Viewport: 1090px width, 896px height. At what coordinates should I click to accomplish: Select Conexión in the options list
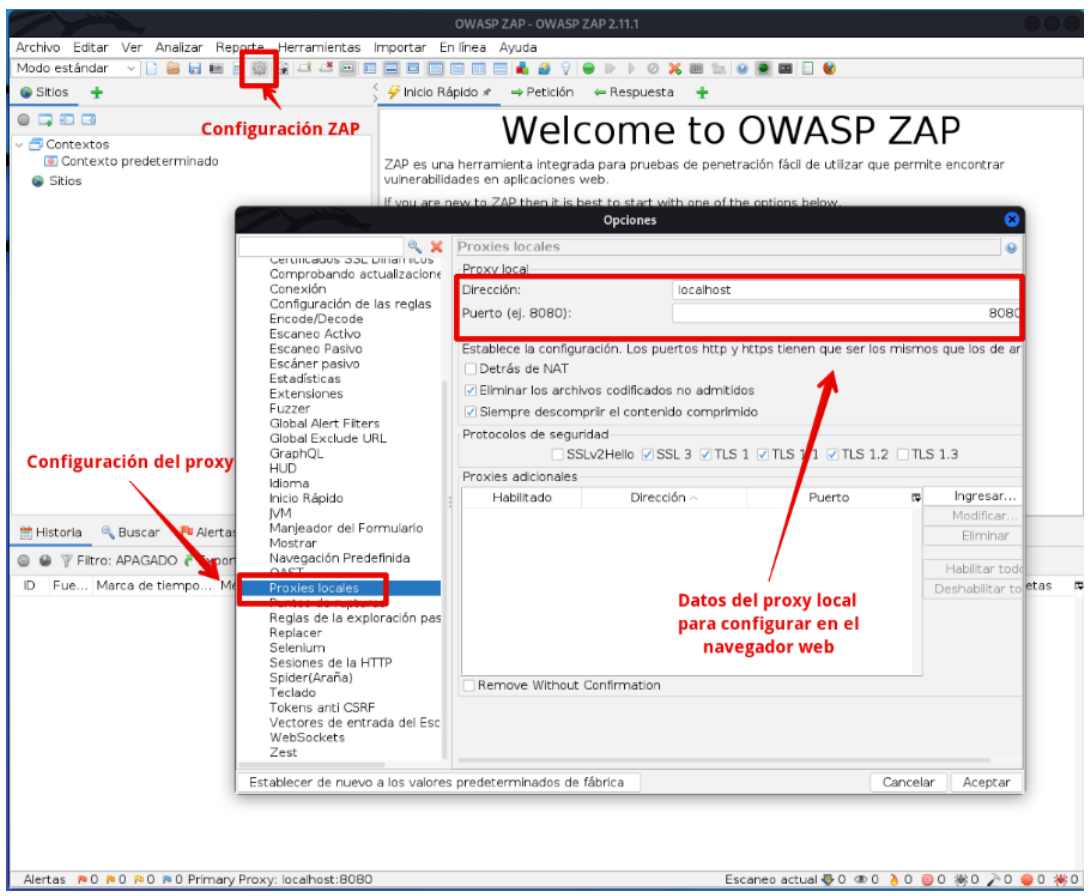298,289
